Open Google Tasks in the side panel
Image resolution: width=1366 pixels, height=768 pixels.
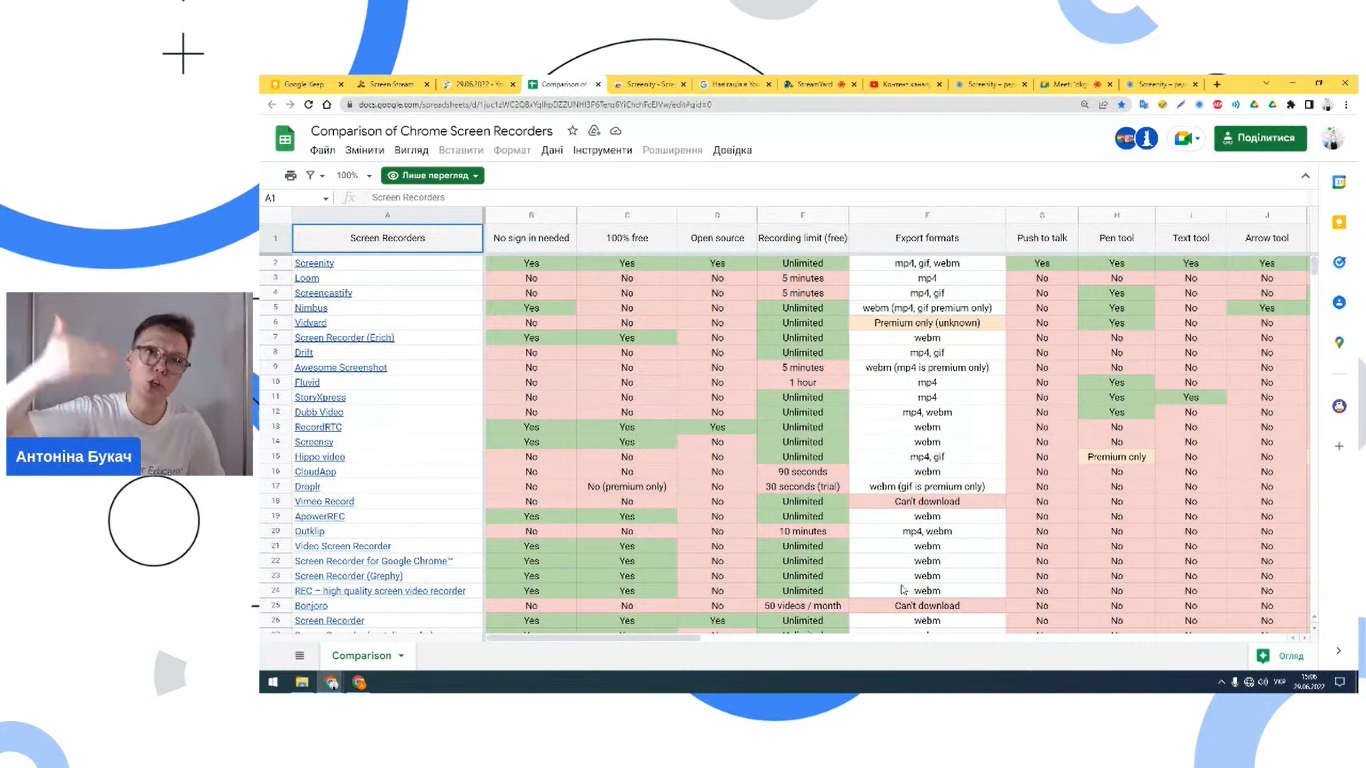tap(1339, 262)
